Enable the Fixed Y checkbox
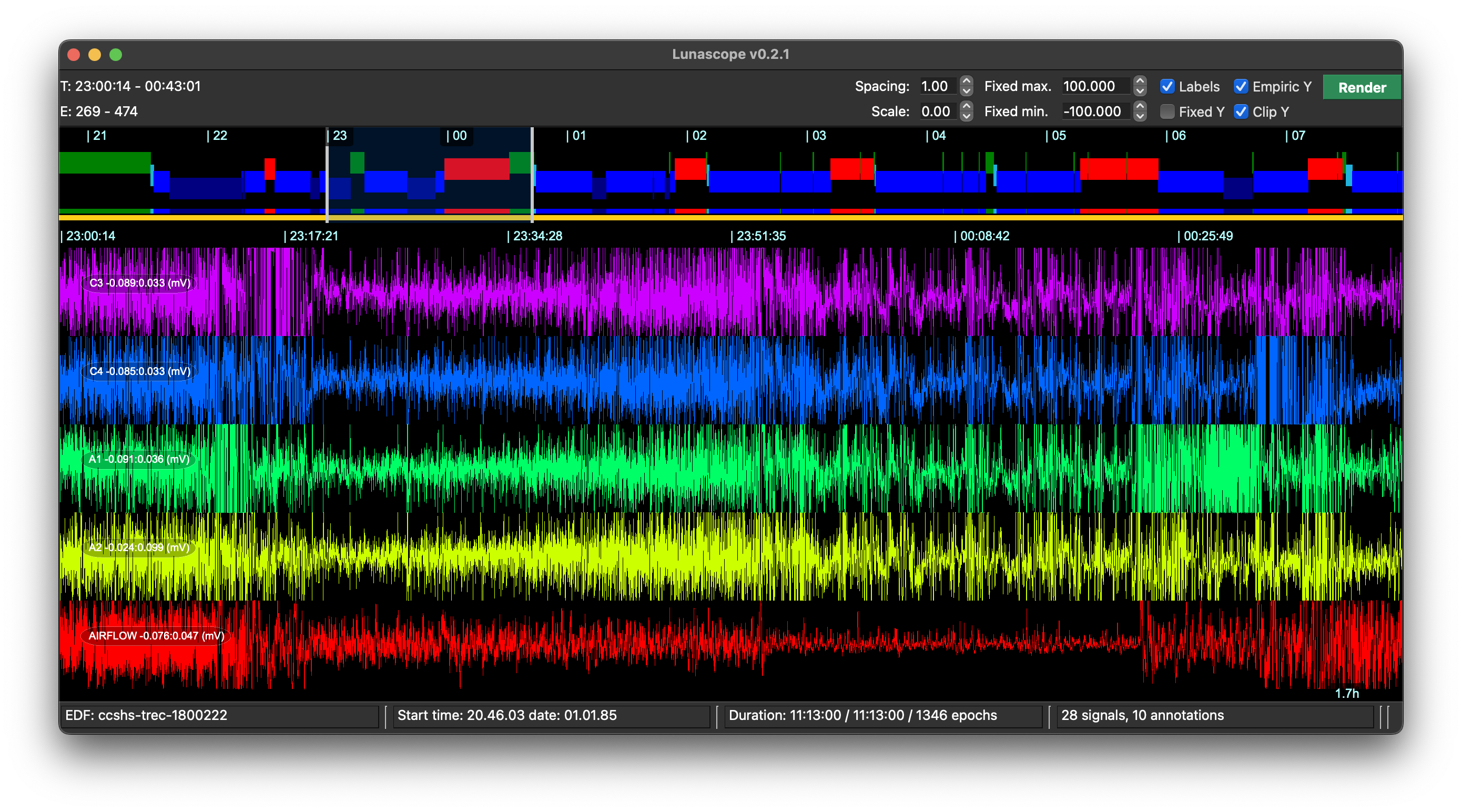 tap(1167, 112)
